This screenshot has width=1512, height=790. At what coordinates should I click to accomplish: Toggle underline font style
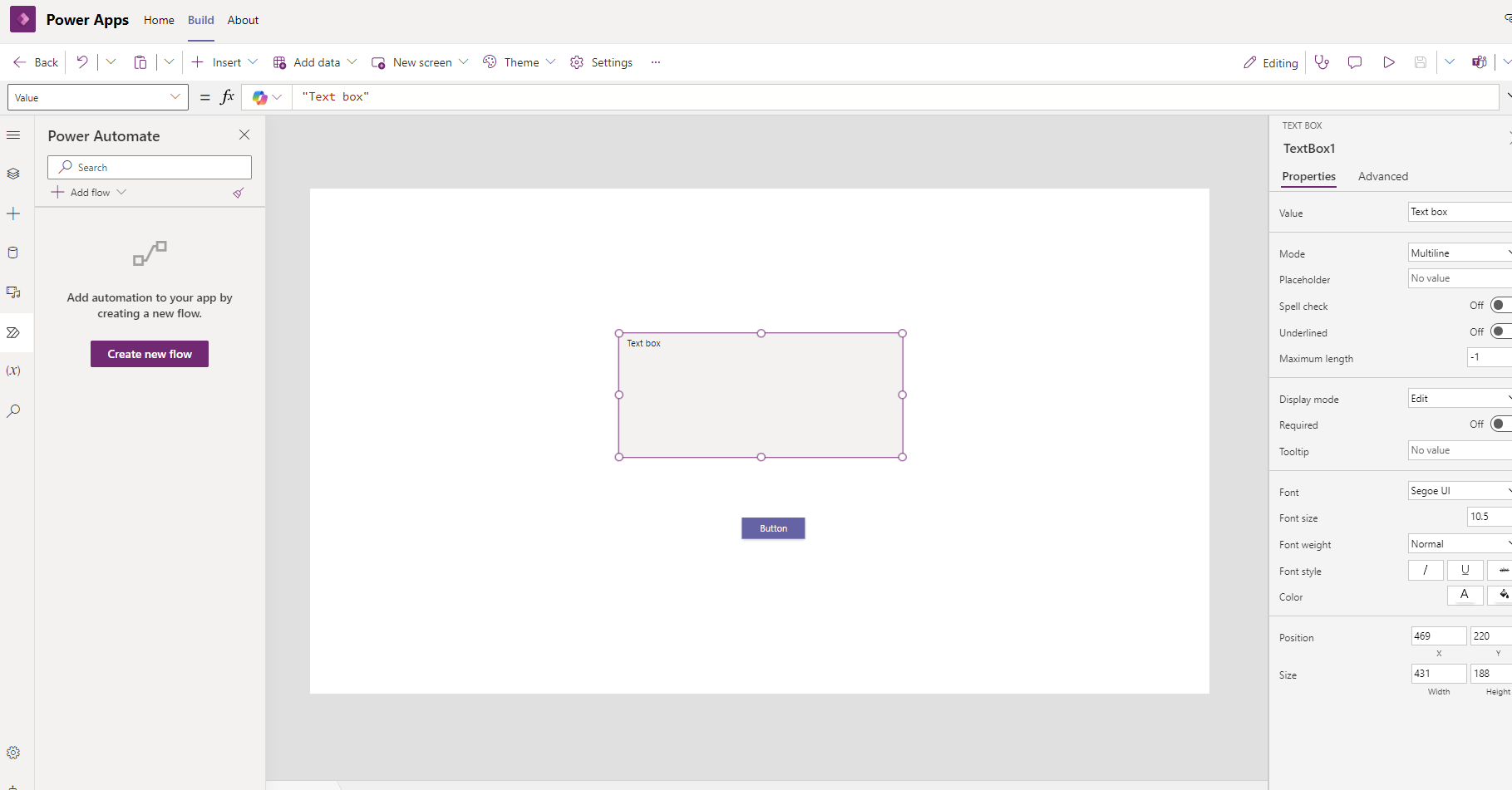(x=1465, y=570)
